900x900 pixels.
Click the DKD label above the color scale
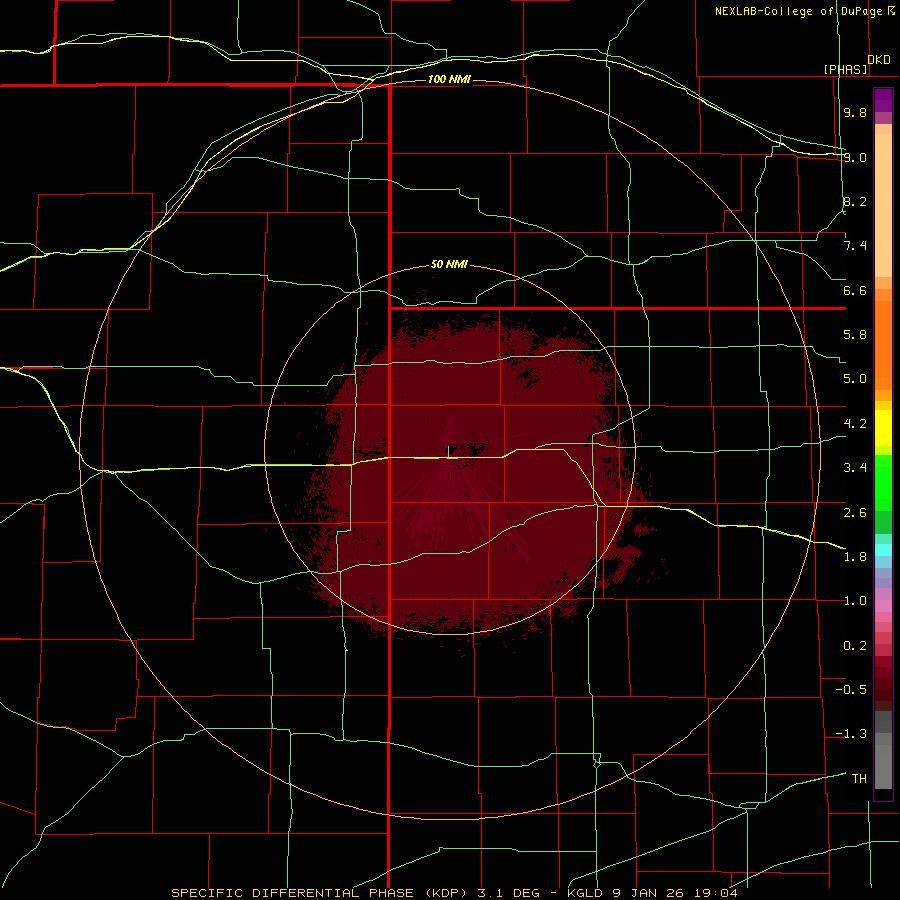tap(879, 60)
